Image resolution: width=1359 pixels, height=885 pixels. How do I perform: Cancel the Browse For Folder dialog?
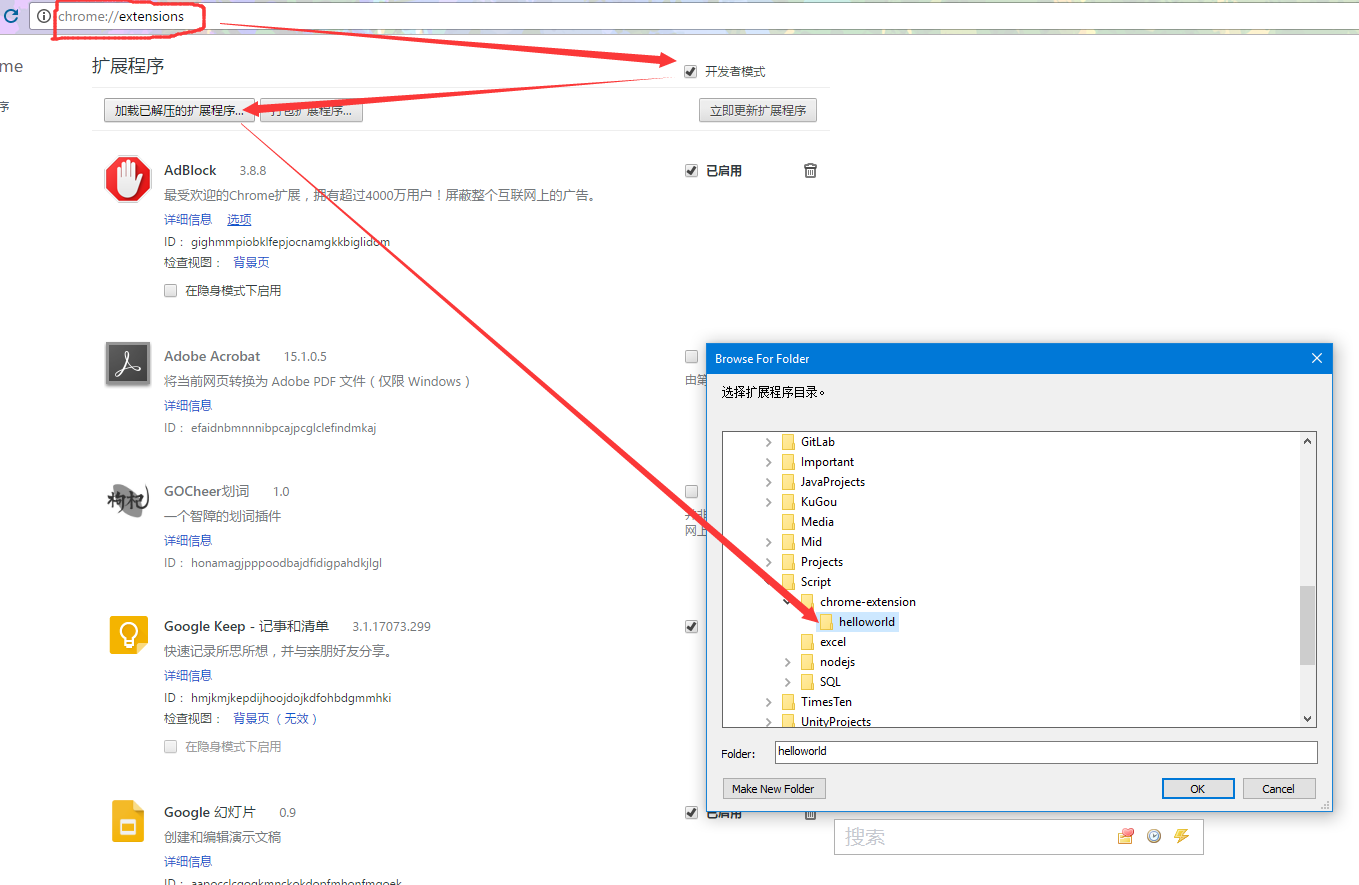pyautogui.click(x=1278, y=789)
